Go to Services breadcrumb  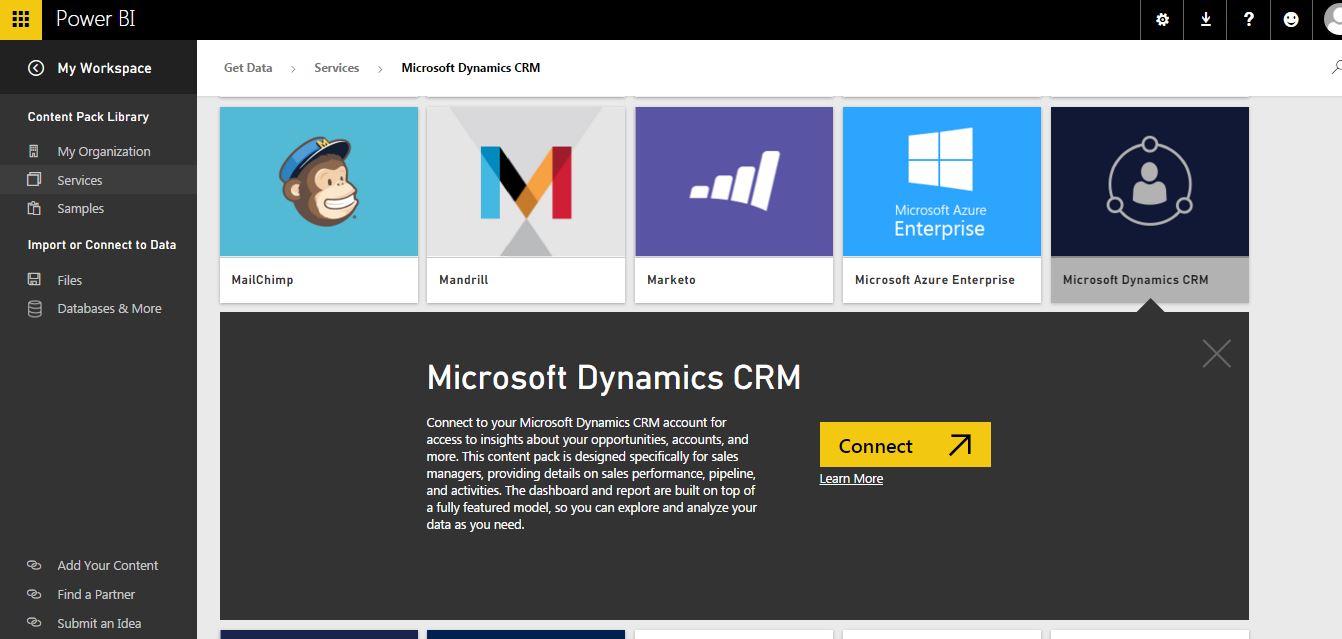coord(336,68)
